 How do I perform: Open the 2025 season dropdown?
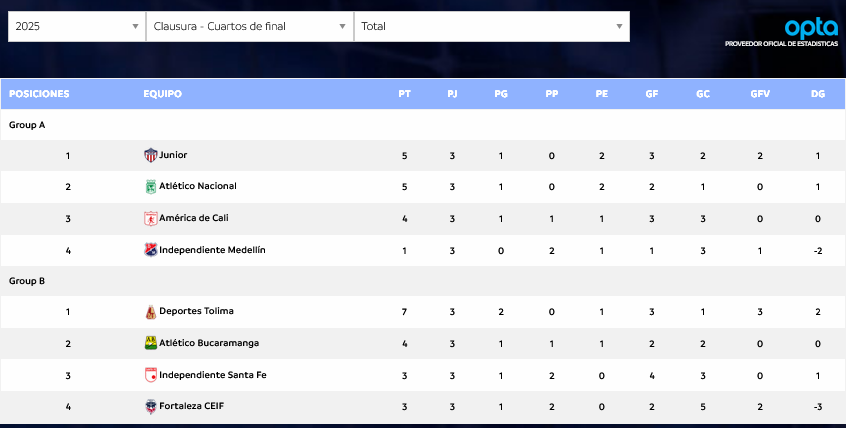tap(76, 27)
